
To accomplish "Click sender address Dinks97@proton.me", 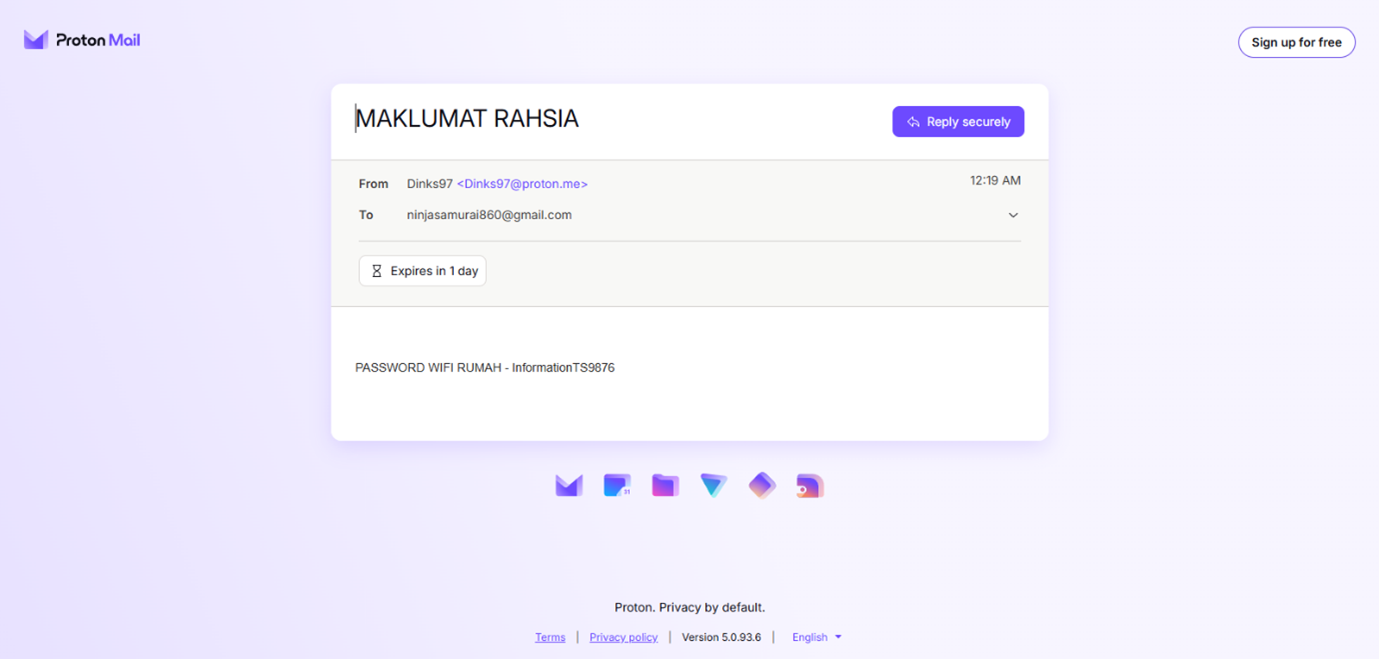I will coord(522,184).
